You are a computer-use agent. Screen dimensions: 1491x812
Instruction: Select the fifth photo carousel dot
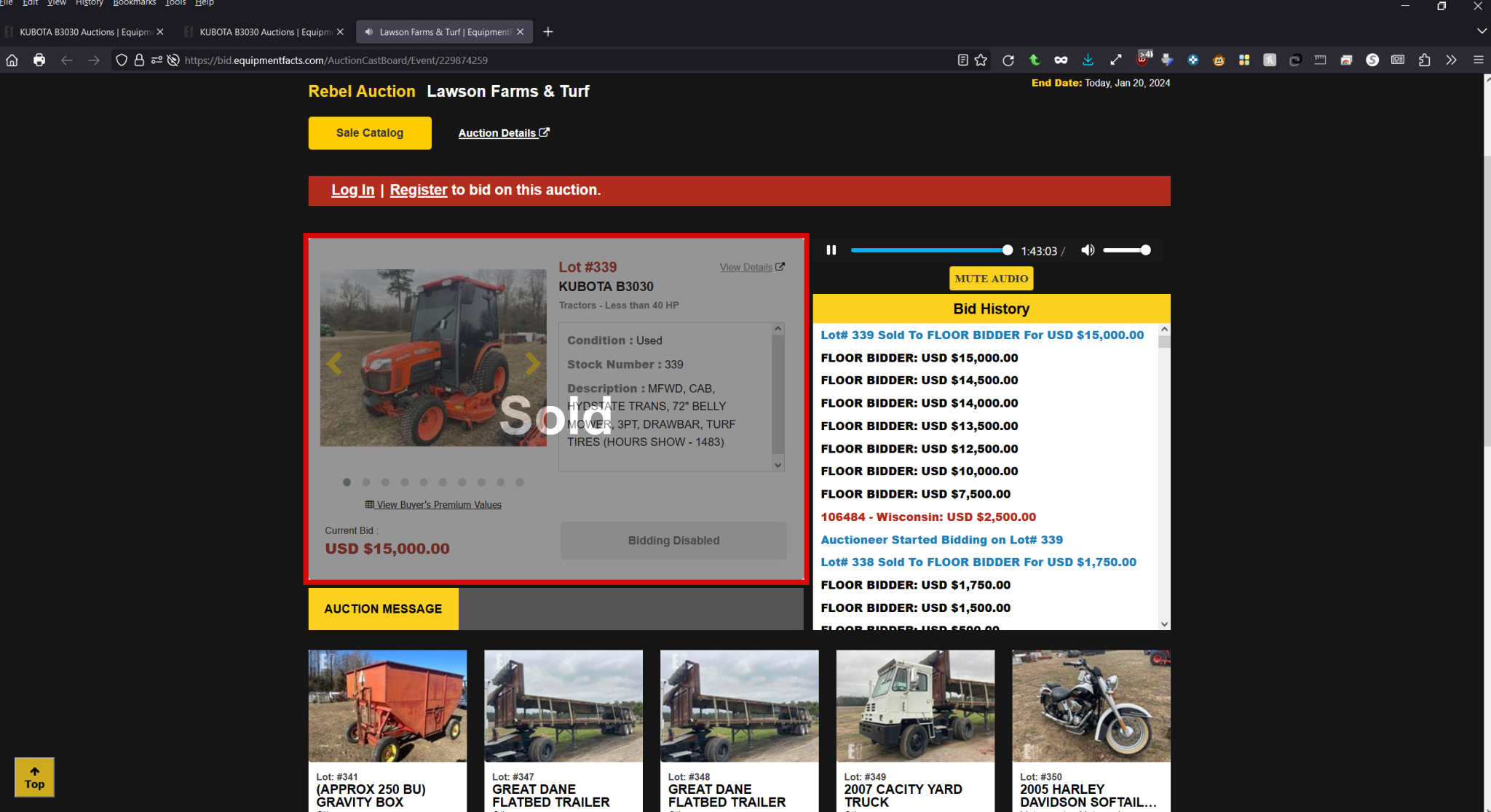pos(424,482)
